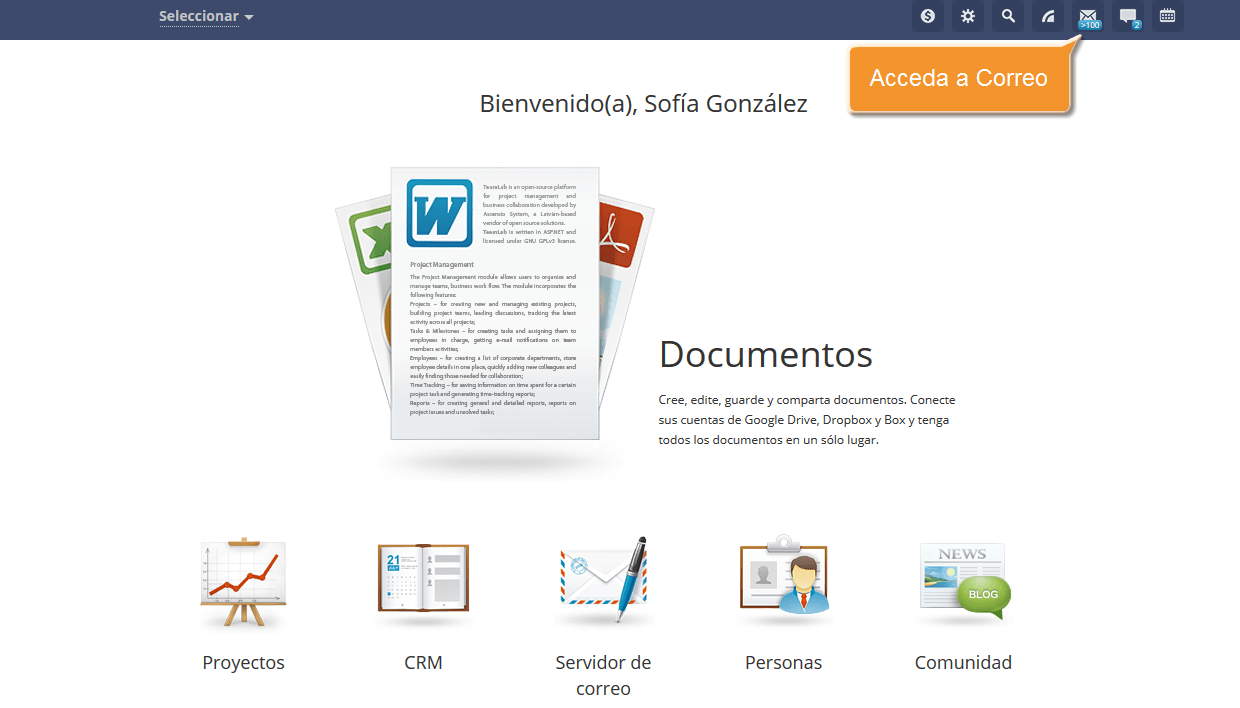This screenshot has width=1240, height=708.
Task: Click the CRM label link
Action: point(423,663)
